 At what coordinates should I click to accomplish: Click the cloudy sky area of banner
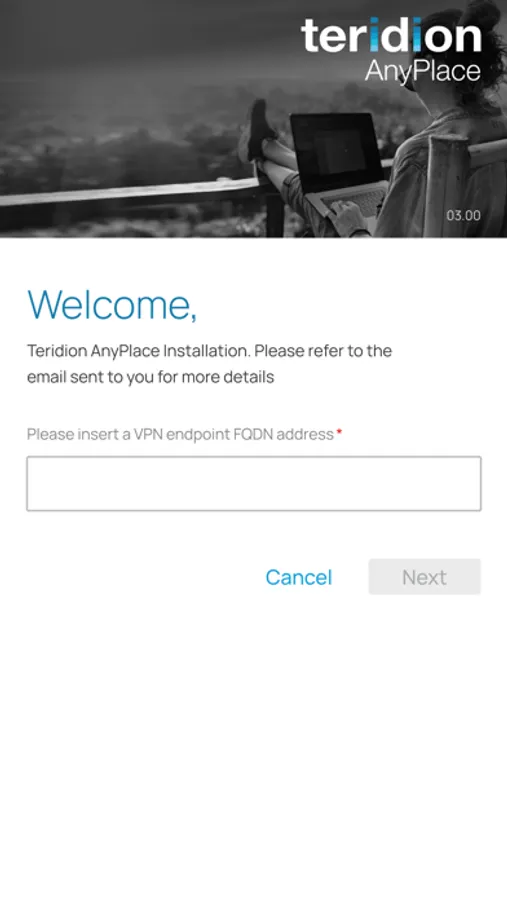[144, 40]
